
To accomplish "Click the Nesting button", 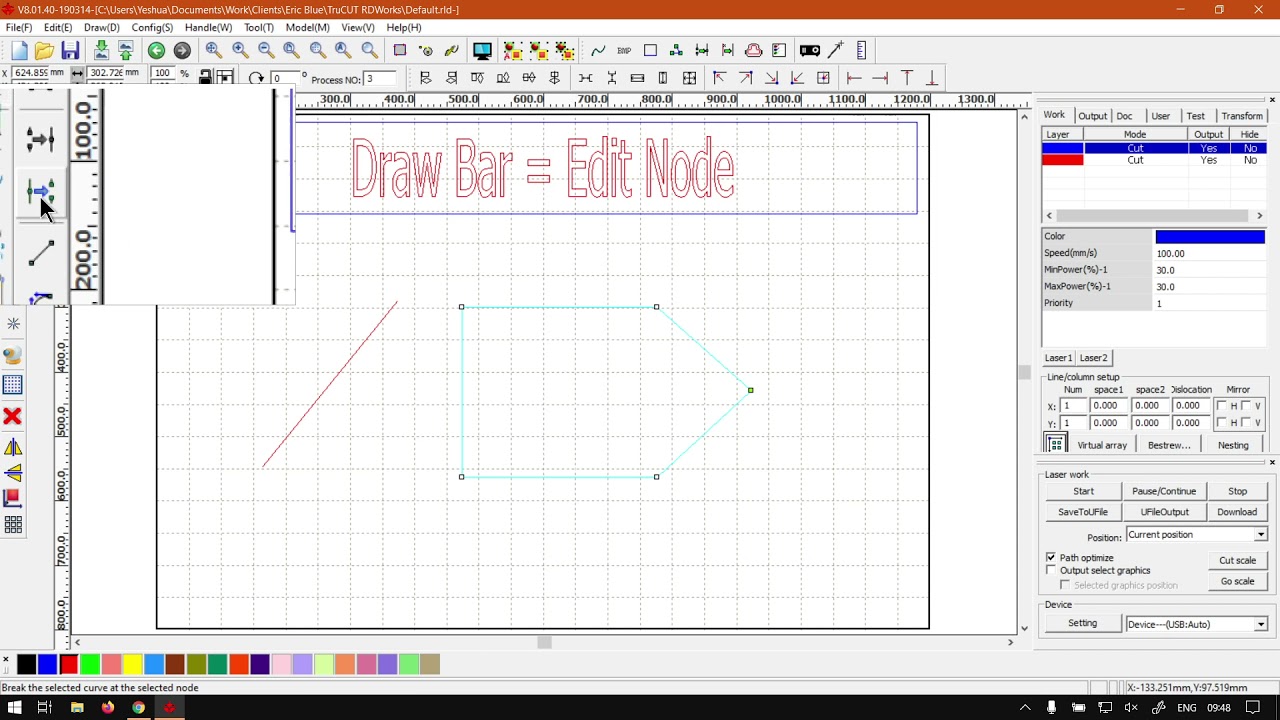I will (x=1233, y=445).
